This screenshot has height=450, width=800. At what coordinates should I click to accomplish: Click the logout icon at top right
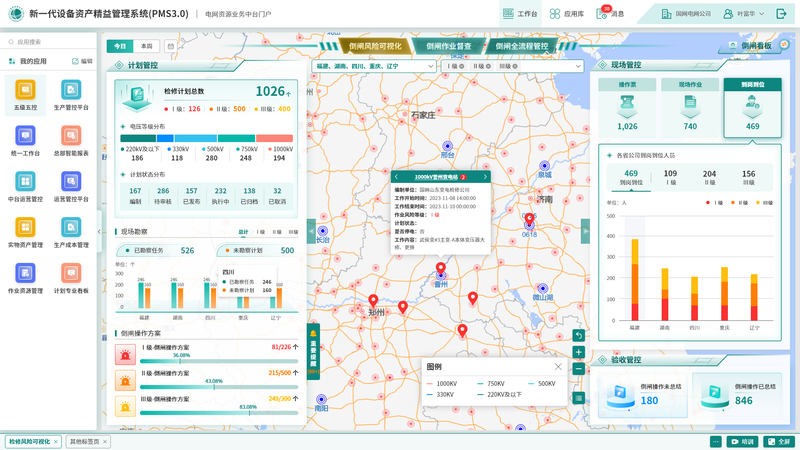pyautogui.click(x=781, y=15)
